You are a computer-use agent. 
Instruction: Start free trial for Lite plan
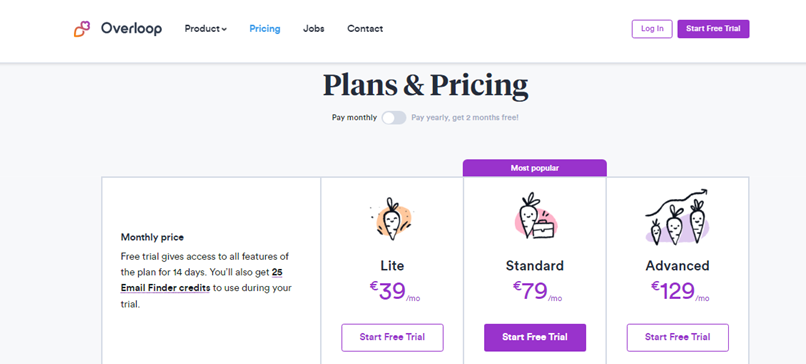pyautogui.click(x=392, y=337)
